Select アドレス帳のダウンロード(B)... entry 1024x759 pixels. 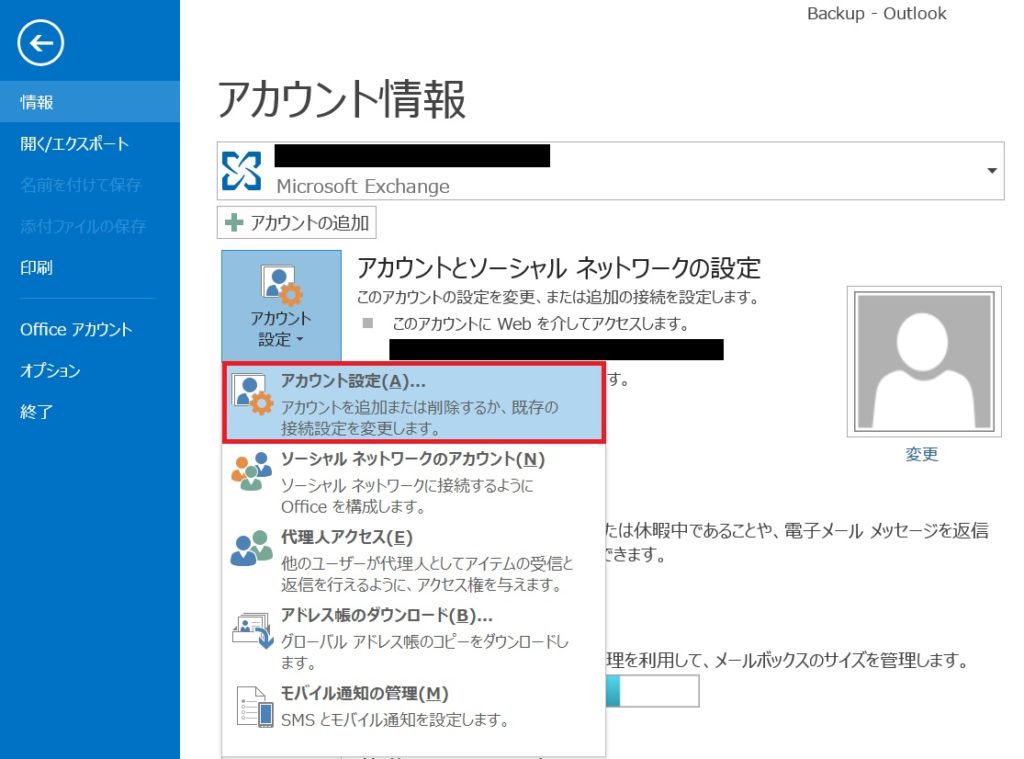(x=414, y=638)
